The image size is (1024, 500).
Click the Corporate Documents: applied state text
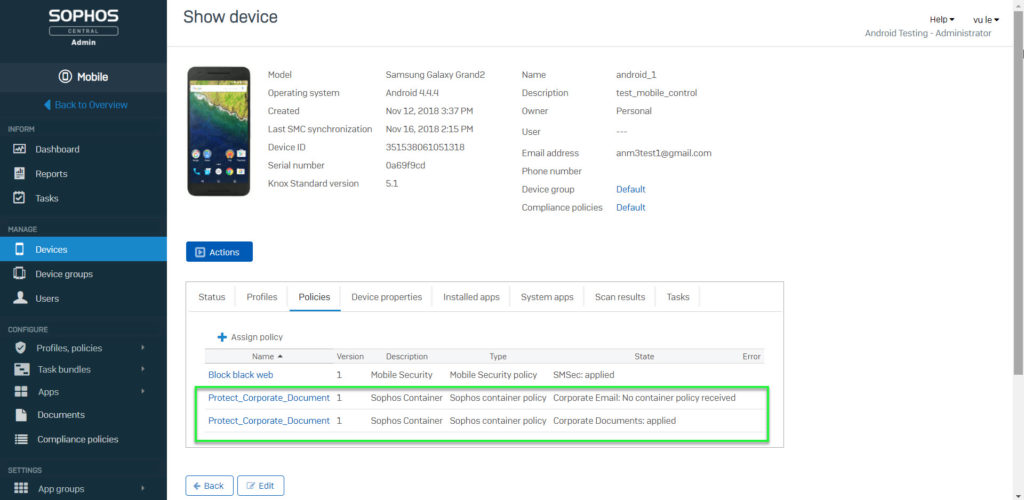pos(615,421)
